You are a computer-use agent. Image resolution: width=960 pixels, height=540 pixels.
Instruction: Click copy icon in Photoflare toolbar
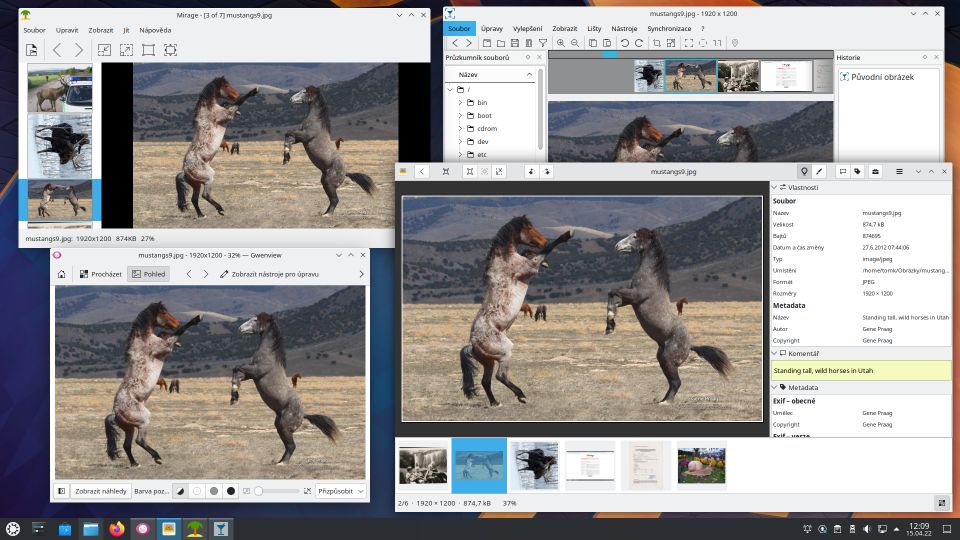(x=593, y=43)
